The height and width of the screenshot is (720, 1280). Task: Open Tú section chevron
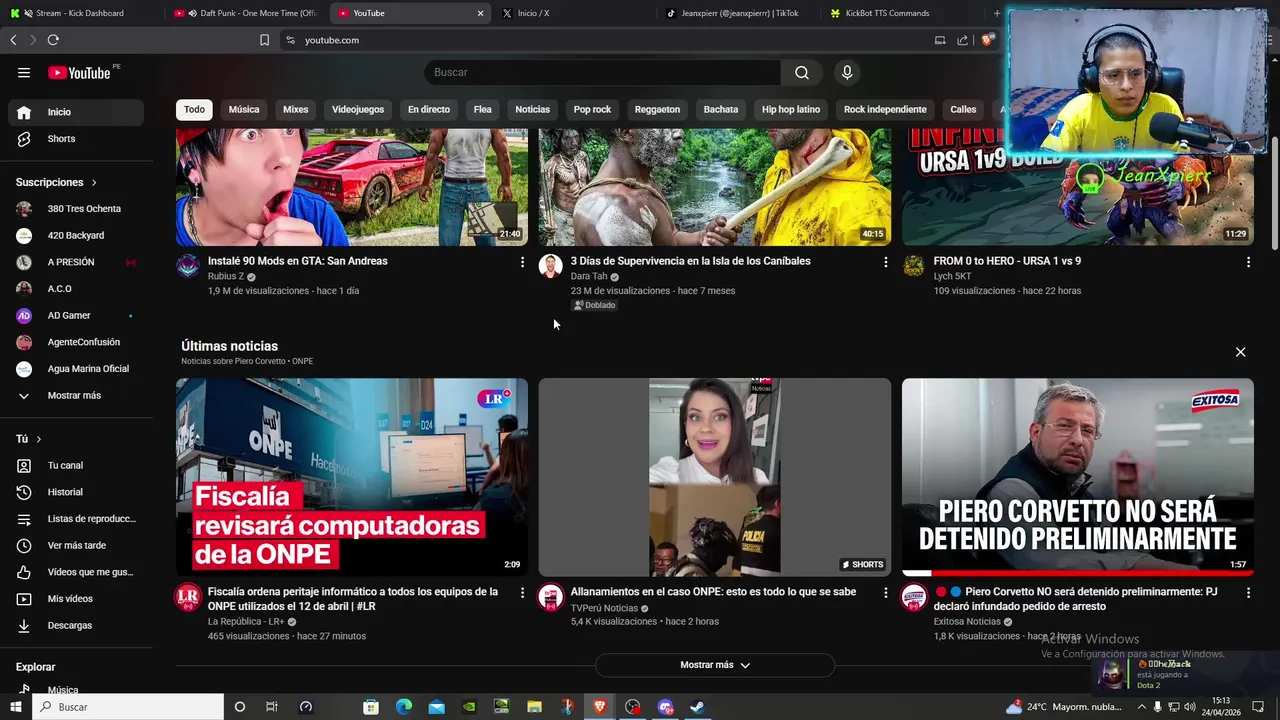pos(39,439)
